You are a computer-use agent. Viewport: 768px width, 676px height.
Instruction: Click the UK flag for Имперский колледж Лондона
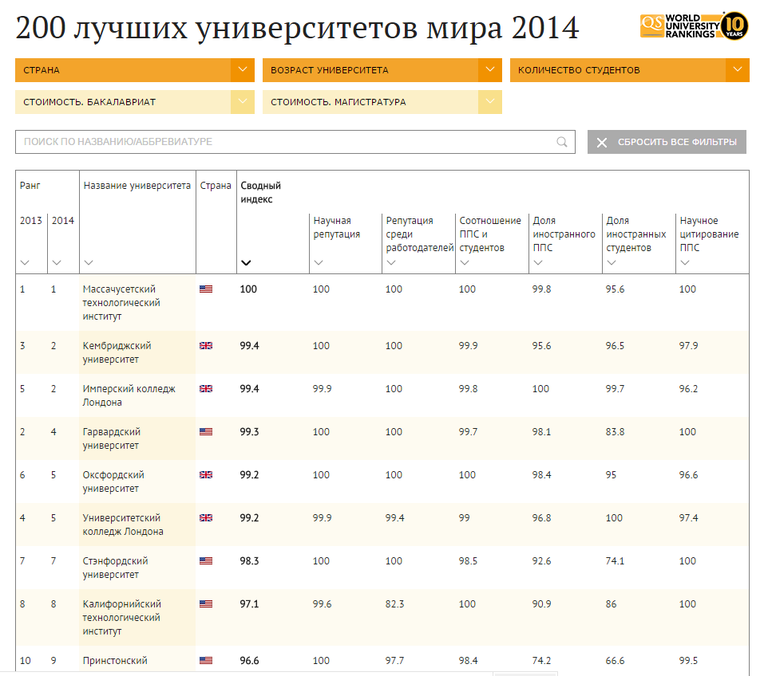[206, 389]
